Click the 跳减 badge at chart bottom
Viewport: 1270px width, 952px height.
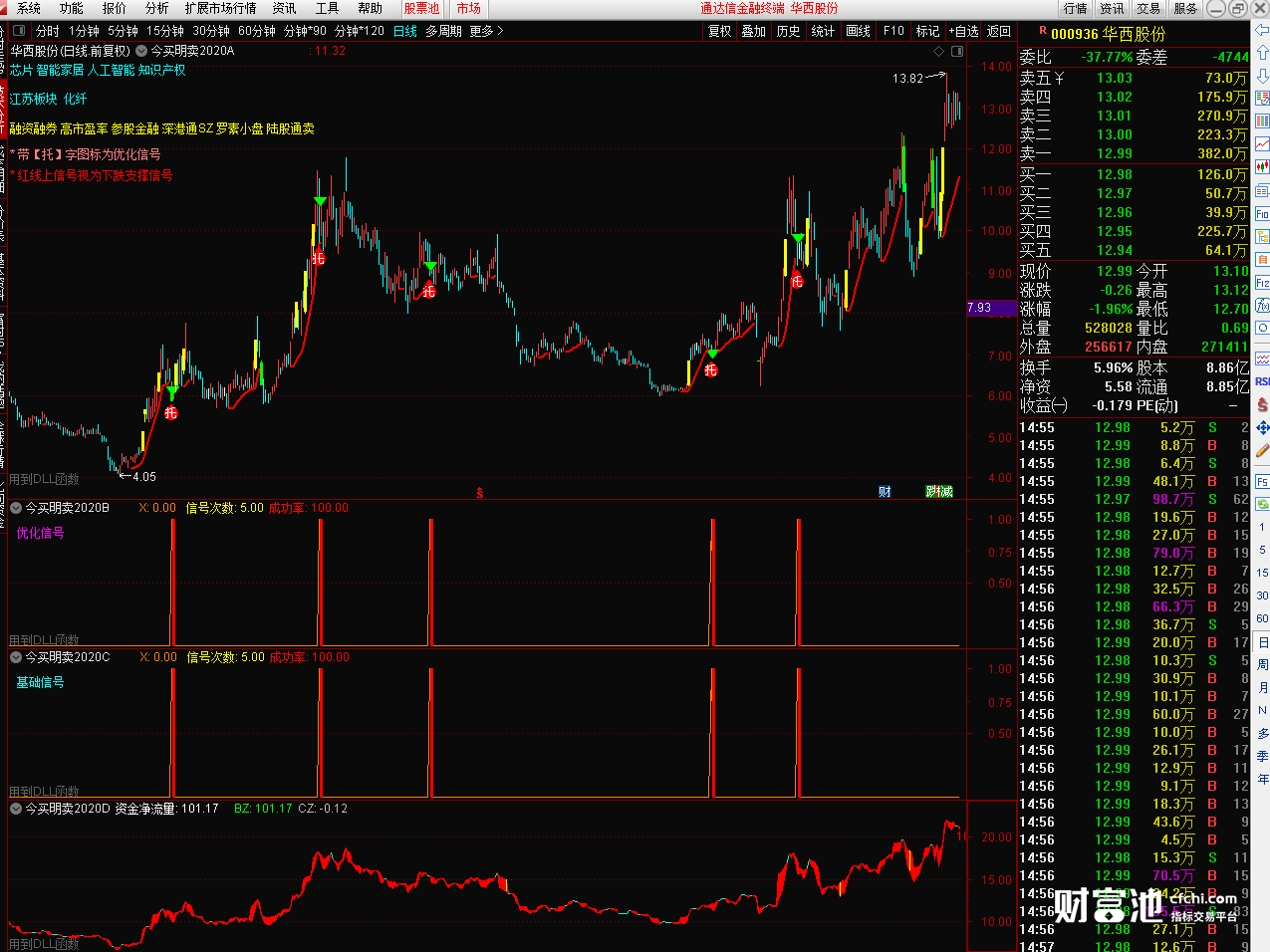pyautogui.click(x=939, y=492)
